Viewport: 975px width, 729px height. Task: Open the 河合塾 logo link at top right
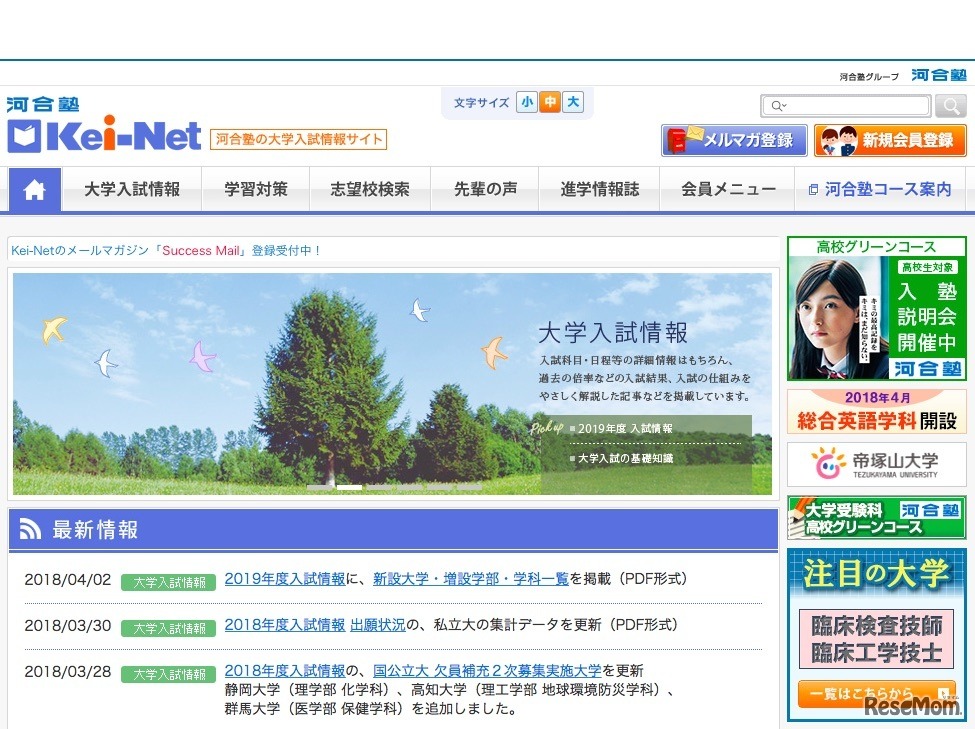tap(938, 74)
